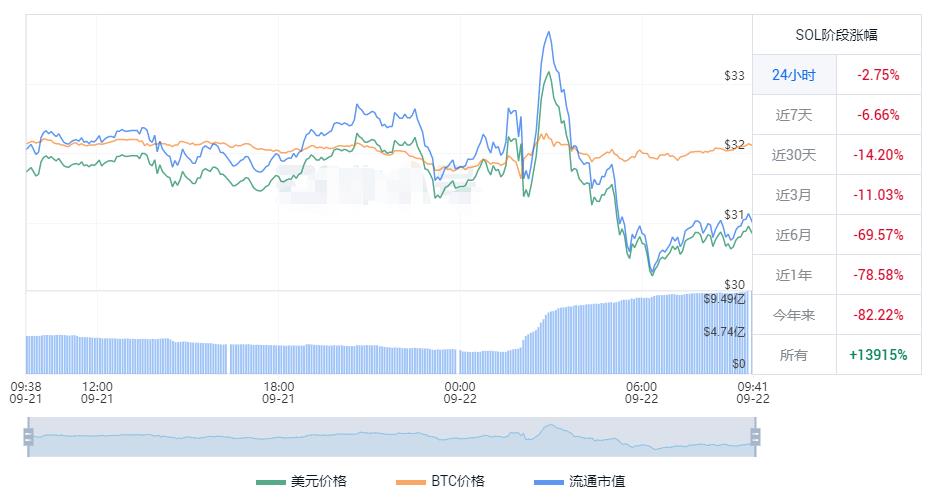
Task: Select the 近30天 period row
Action: point(794,155)
